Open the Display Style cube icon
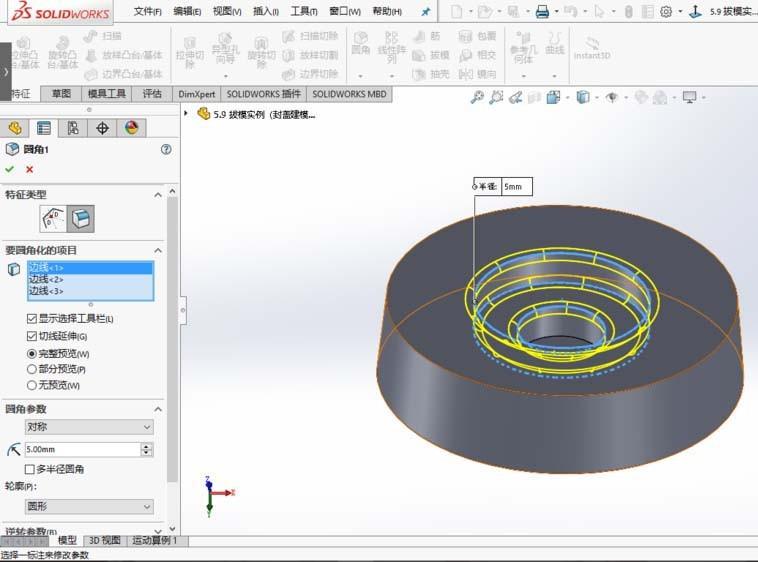Image resolution: width=758 pixels, height=562 pixels. click(583, 97)
